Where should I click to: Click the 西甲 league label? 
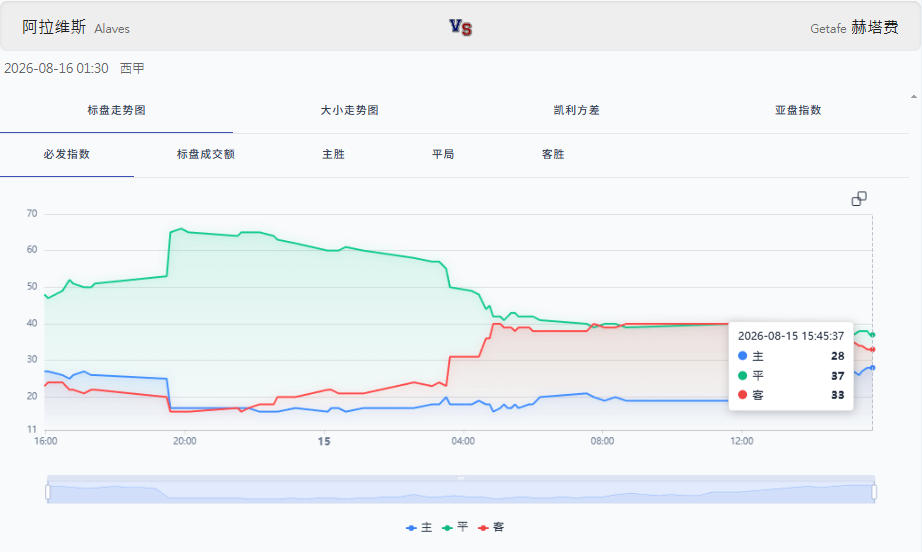[x=132, y=69]
